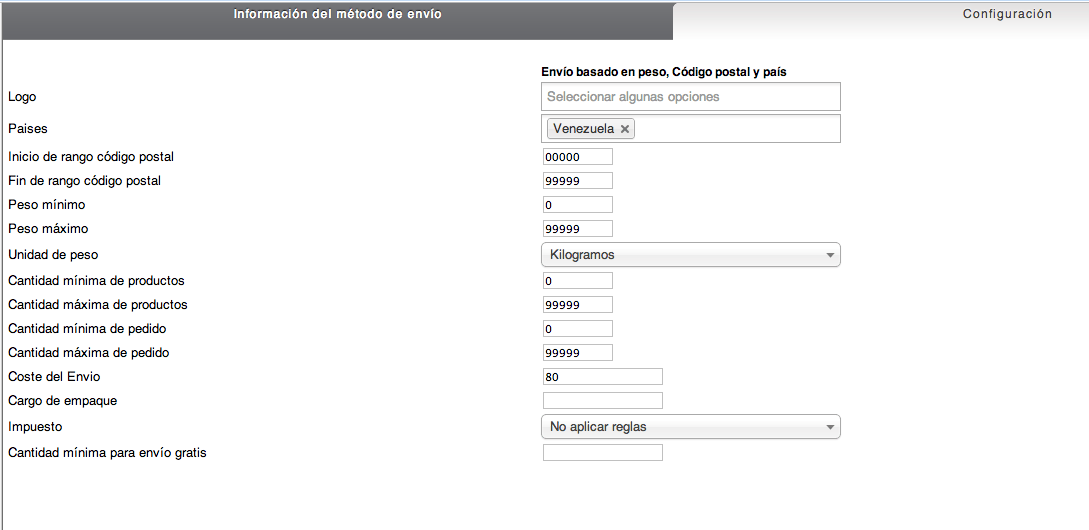Open the Logo options selector
Viewport: 1089px width, 530px height.
click(690, 97)
